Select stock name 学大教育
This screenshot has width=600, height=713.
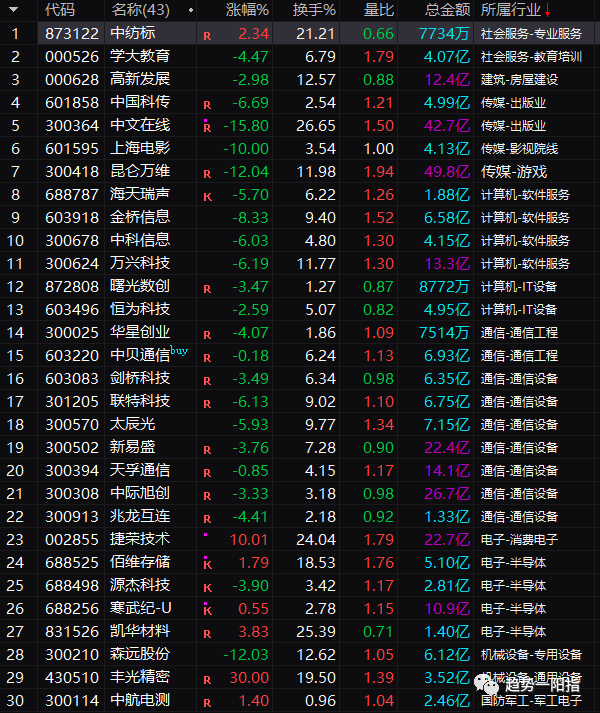coord(140,56)
